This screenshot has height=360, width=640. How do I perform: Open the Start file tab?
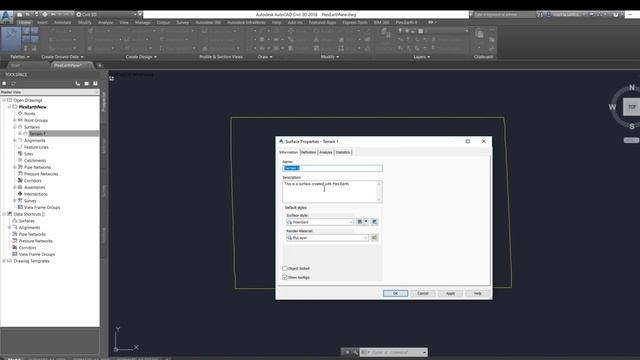pos(15,65)
